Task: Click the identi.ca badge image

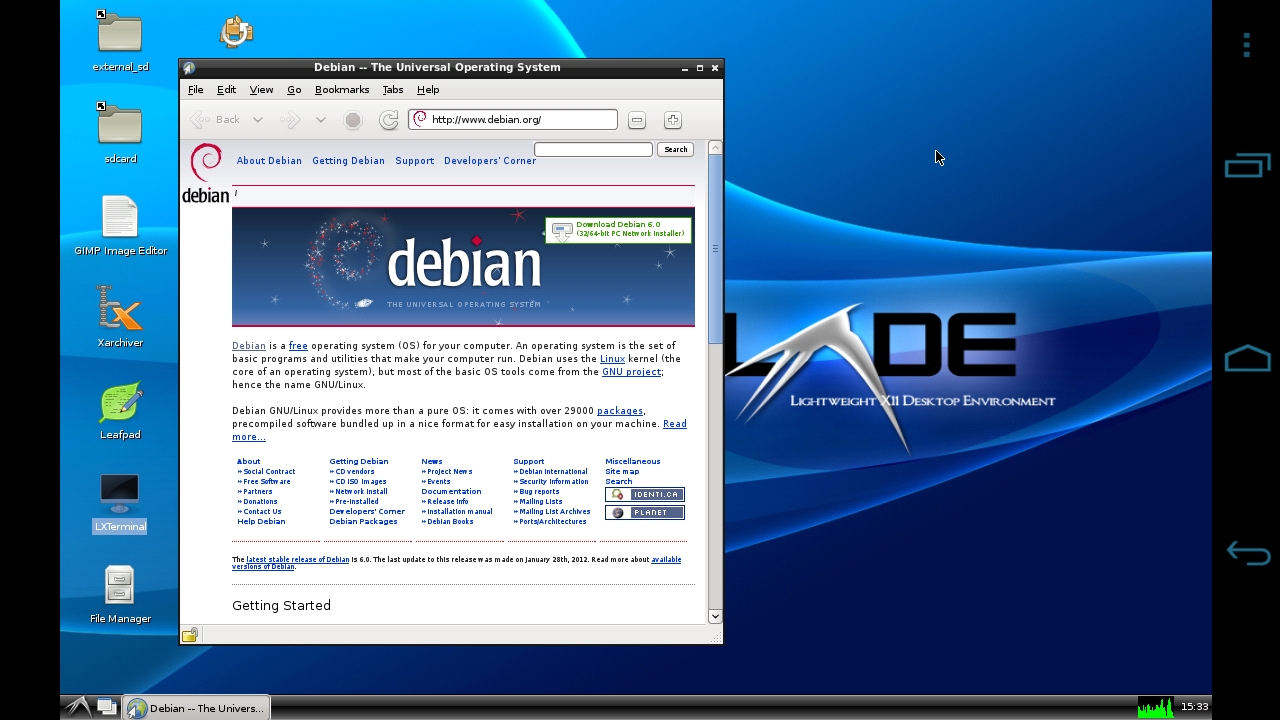Action: tap(645, 494)
